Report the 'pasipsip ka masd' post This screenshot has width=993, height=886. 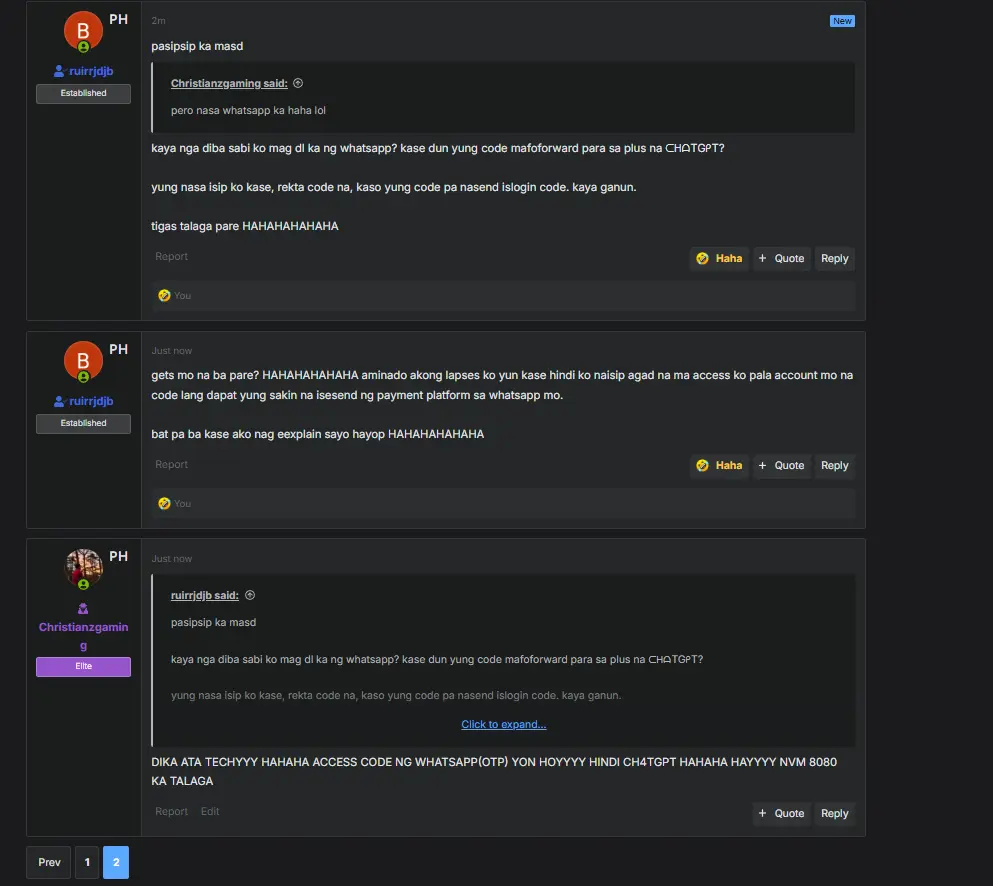coord(171,256)
